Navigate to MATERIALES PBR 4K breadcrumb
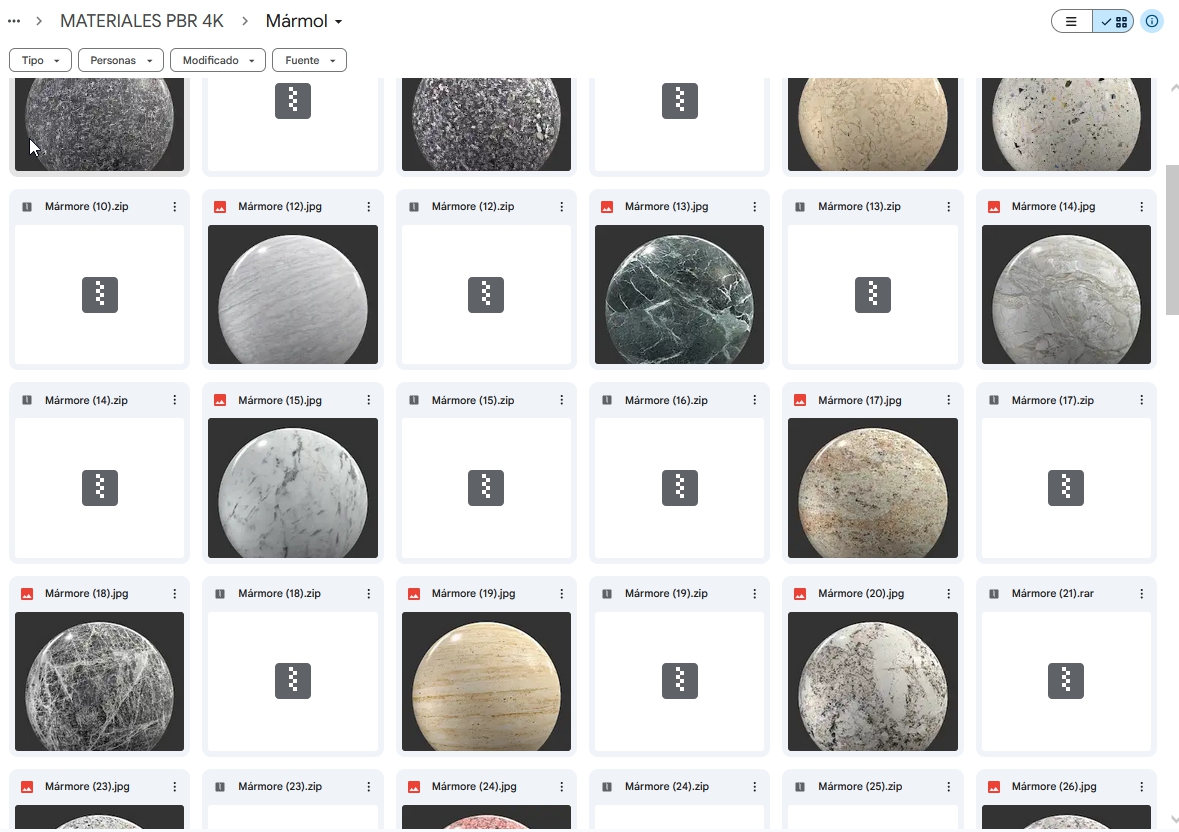Viewport: 1179px width, 832px height. click(x=141, y=20)
